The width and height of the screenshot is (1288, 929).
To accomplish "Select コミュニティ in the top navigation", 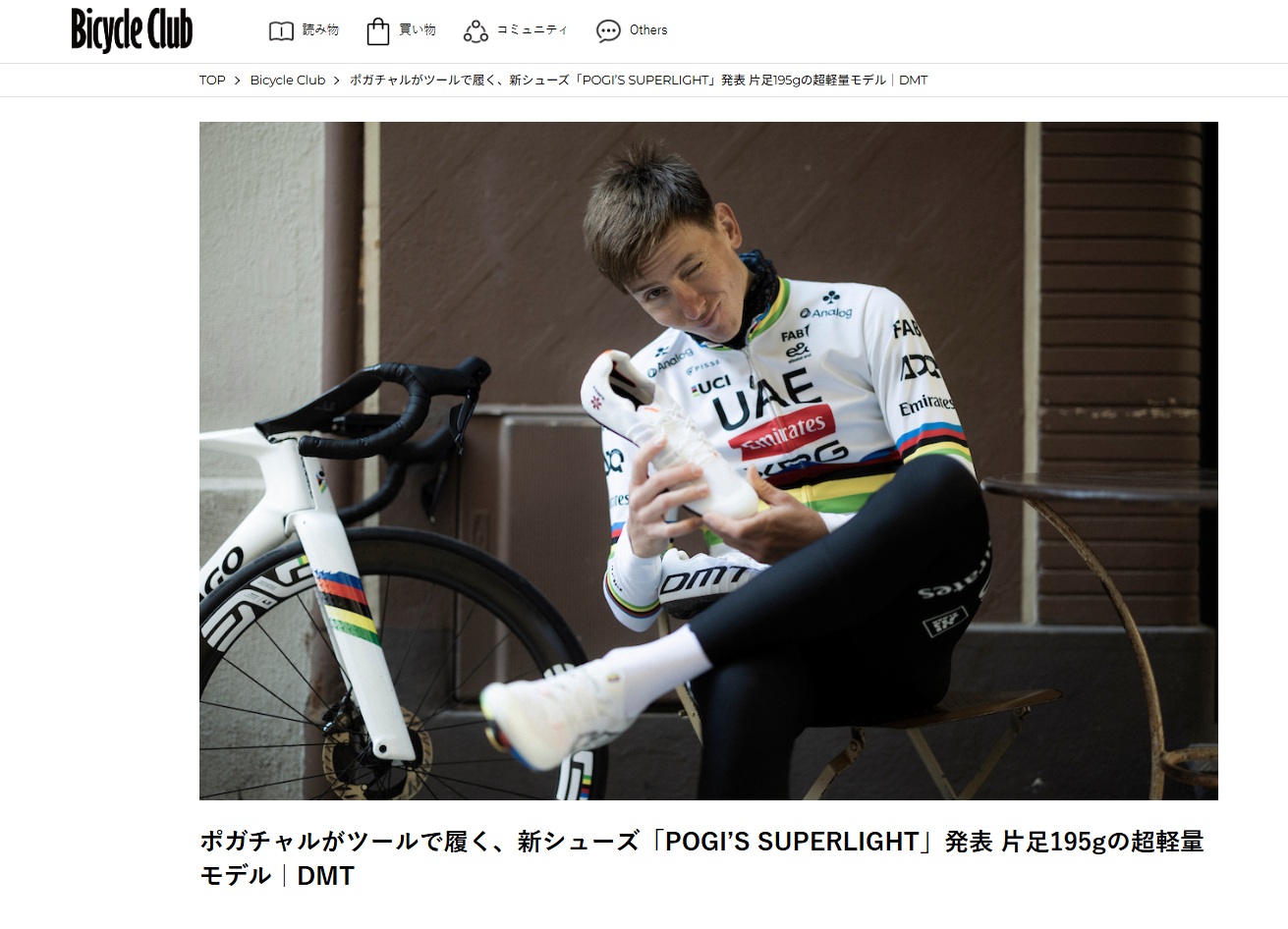I will (x=532, y=30).
